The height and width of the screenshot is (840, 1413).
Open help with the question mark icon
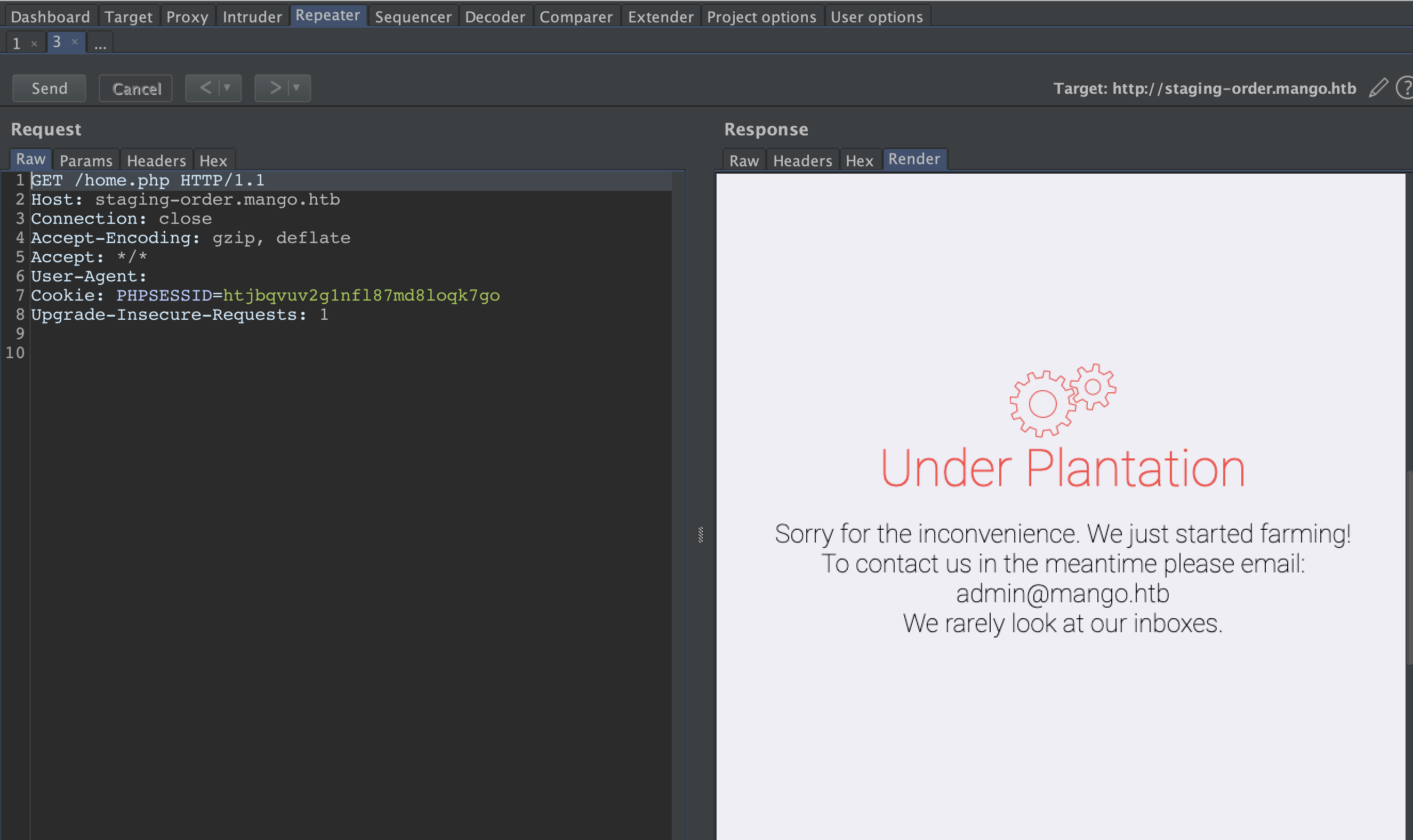[x=1404, y=88]
